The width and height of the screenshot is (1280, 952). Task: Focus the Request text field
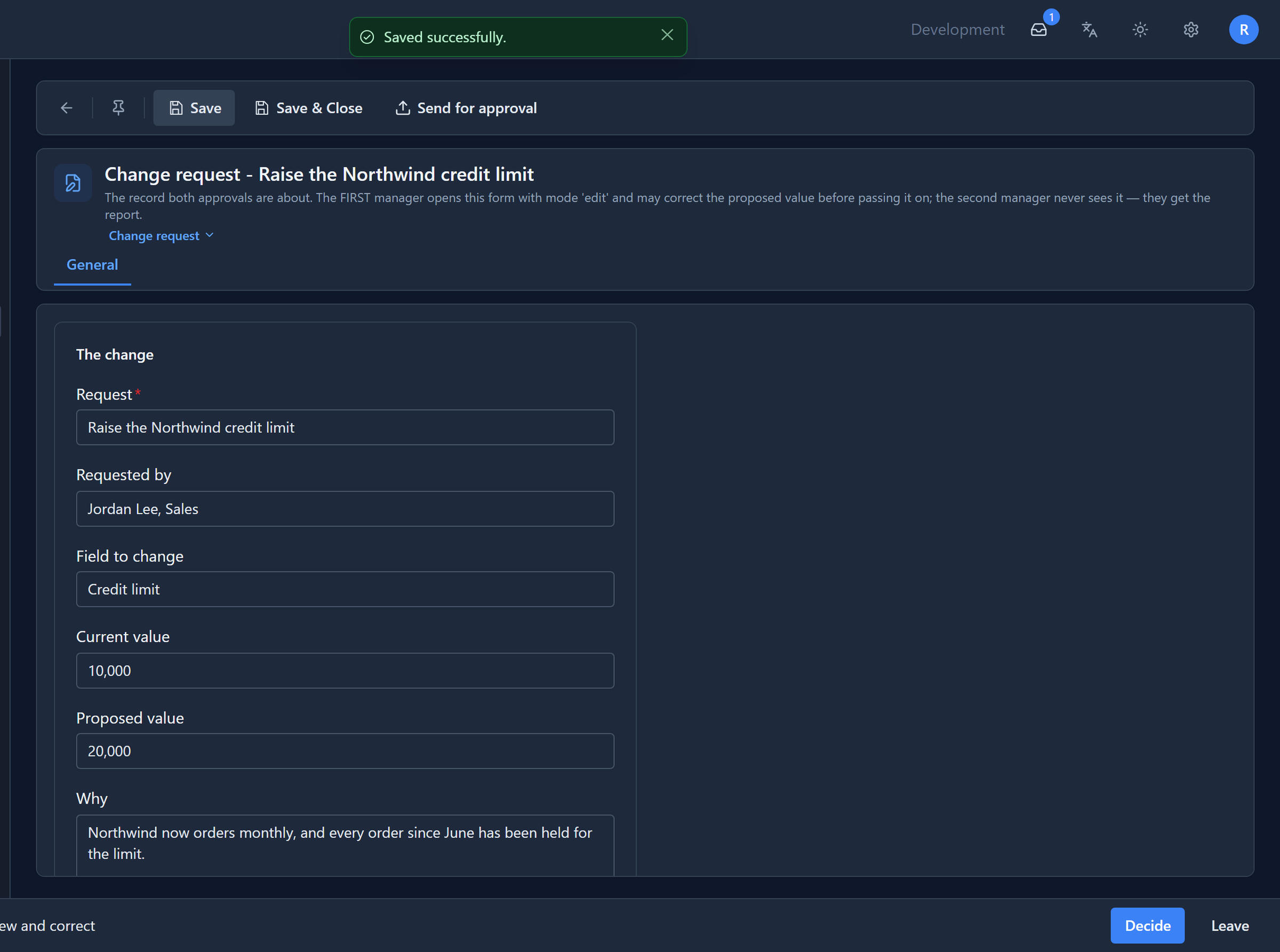[x=345, y=428]
